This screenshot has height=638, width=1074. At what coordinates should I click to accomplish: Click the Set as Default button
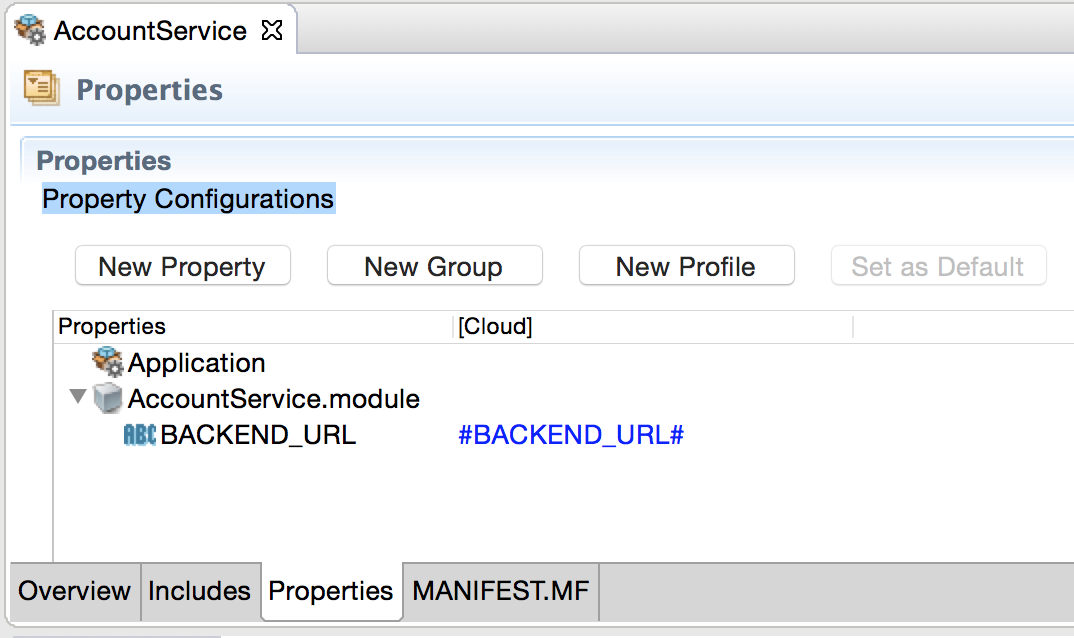point(938,267)
